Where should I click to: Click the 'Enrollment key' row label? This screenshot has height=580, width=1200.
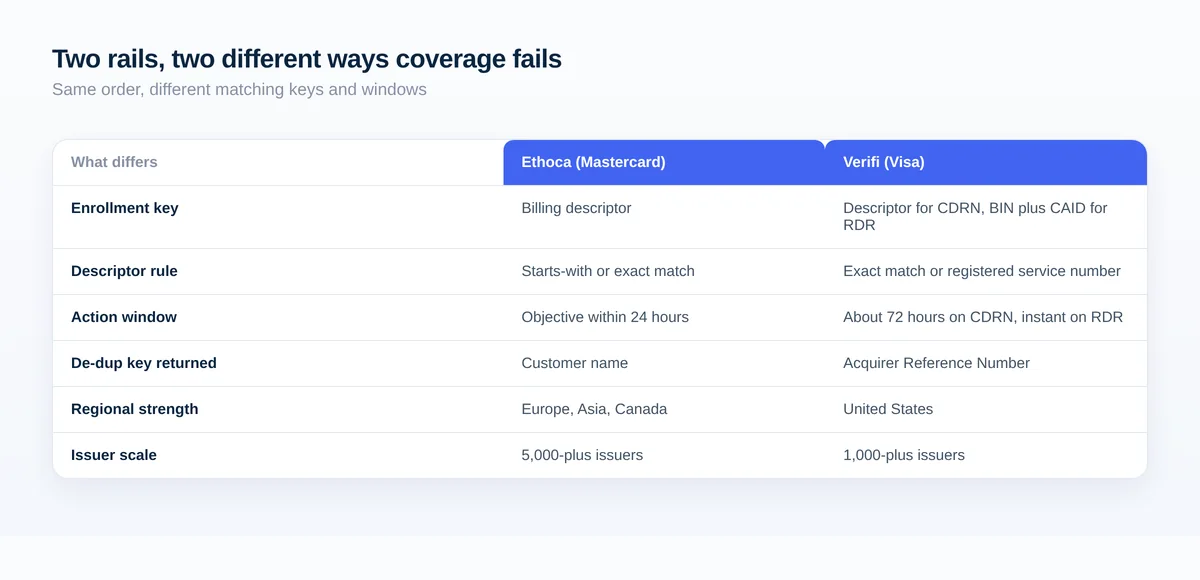click(x=125, y=208)
